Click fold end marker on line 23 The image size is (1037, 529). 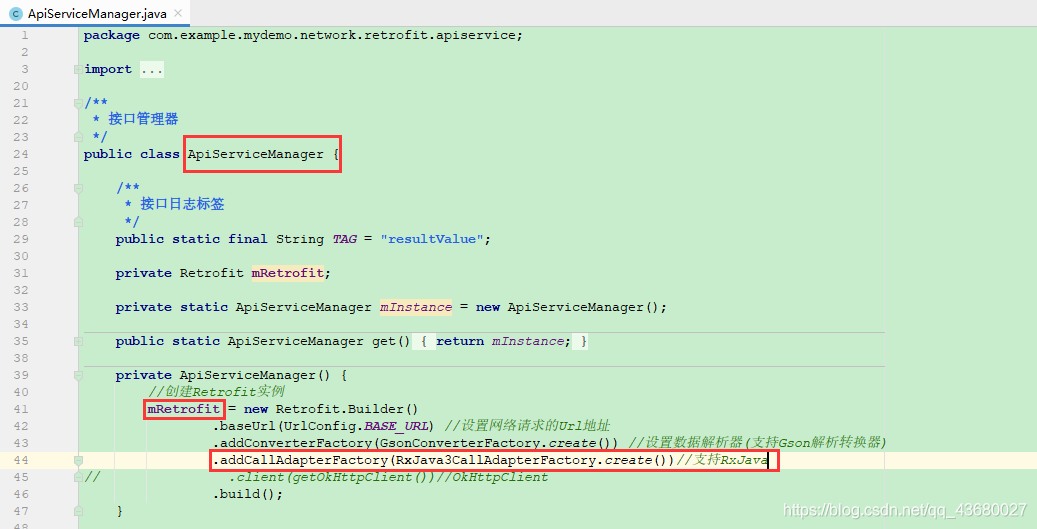click(78, 137)
